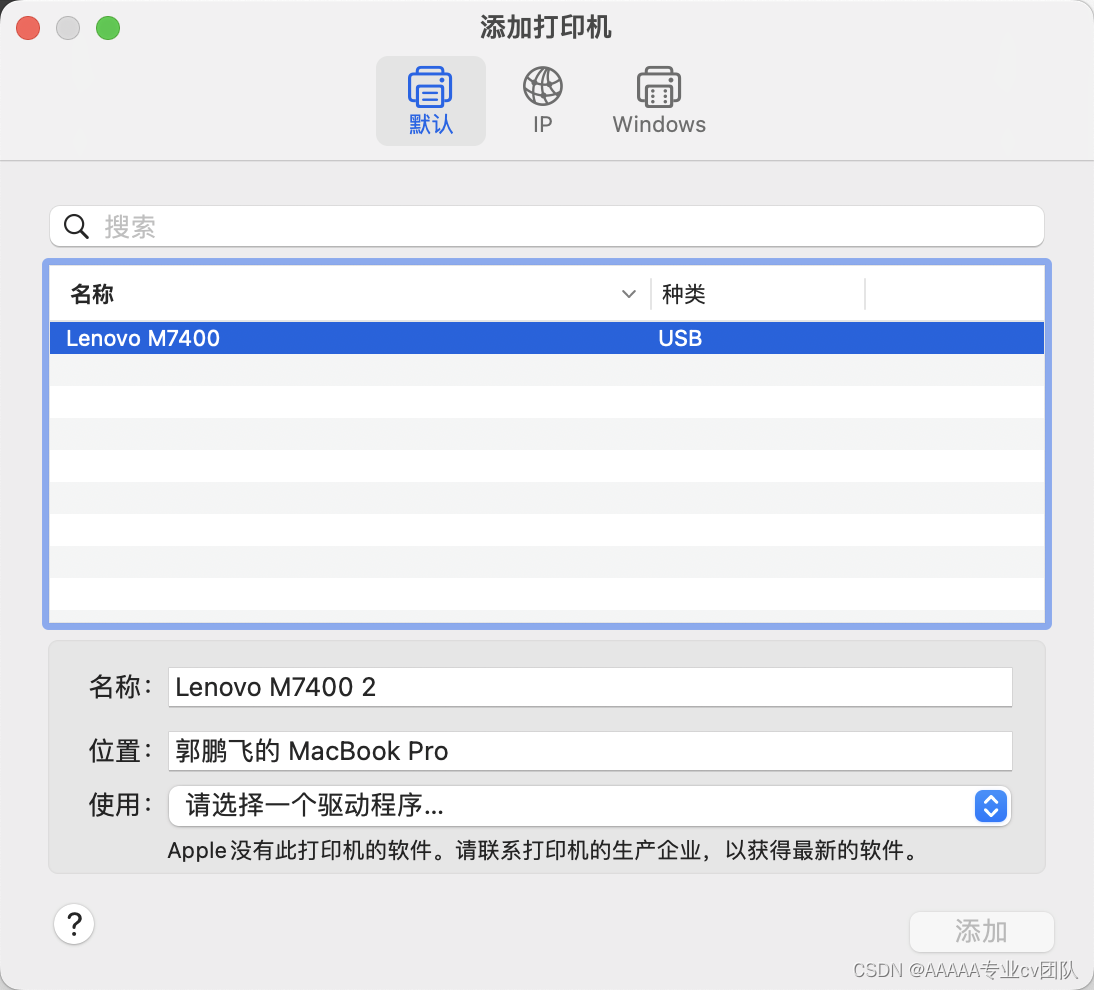Open the 使用 driver dropdown 请选择一个驱动程序

click(590, 806)
